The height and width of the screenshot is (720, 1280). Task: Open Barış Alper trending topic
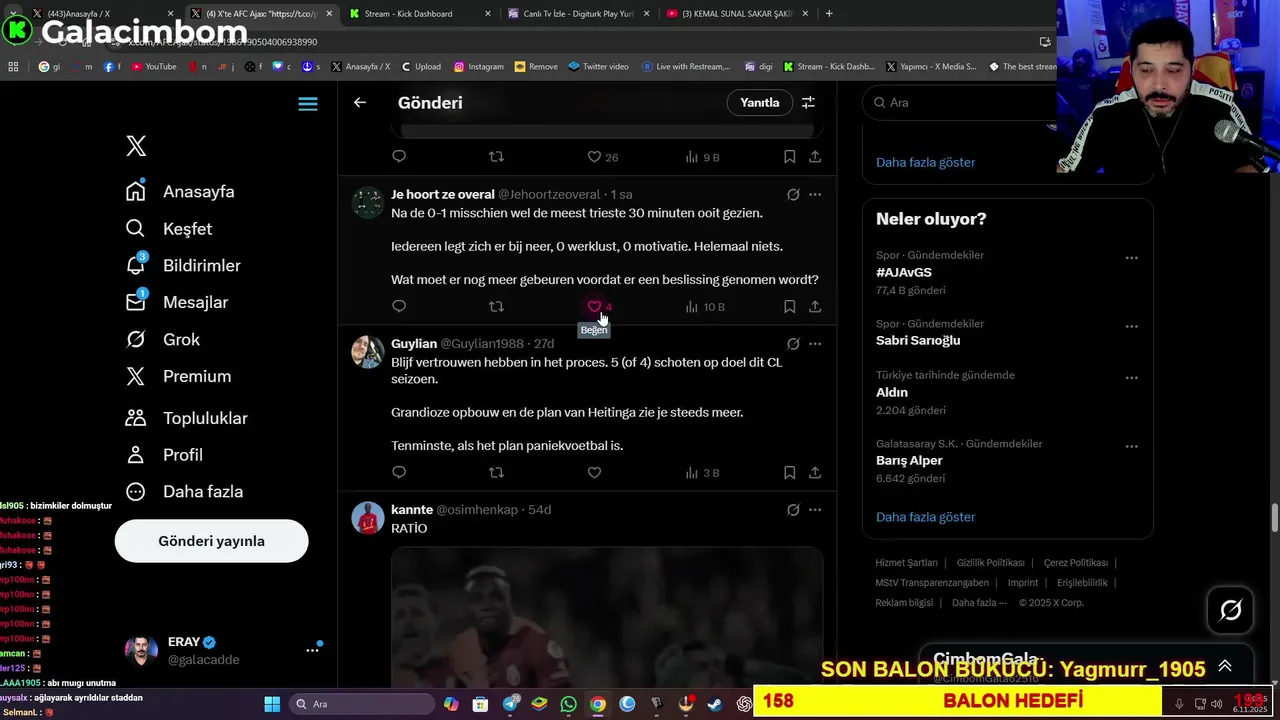(x=909, y=460)
